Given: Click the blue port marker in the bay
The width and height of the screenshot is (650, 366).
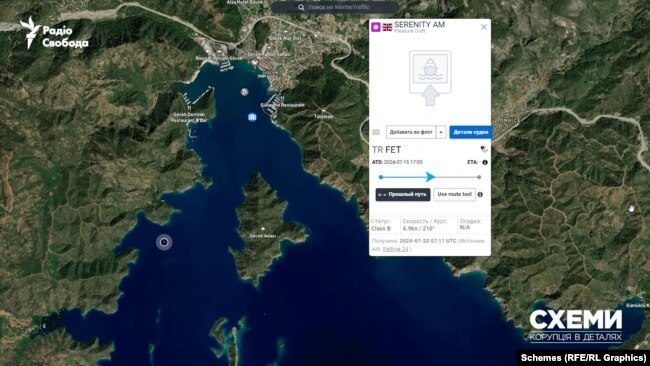Looking at the screenshot, I should tap(252, 117).
